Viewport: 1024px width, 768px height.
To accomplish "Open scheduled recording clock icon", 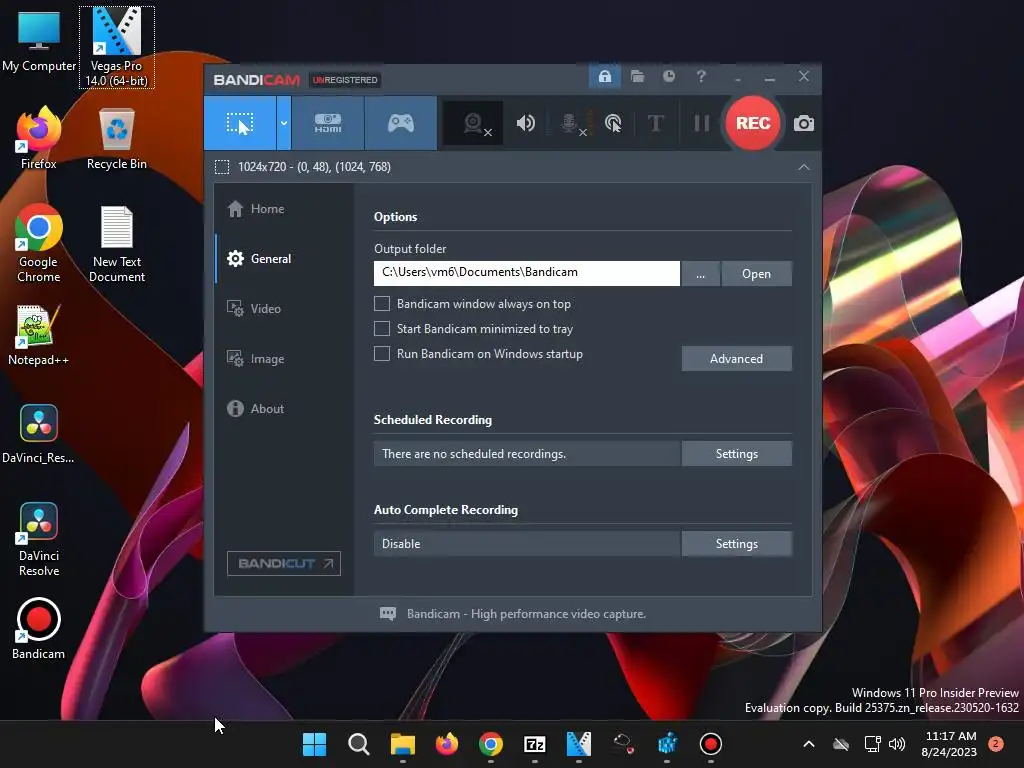I will (669, 76).
